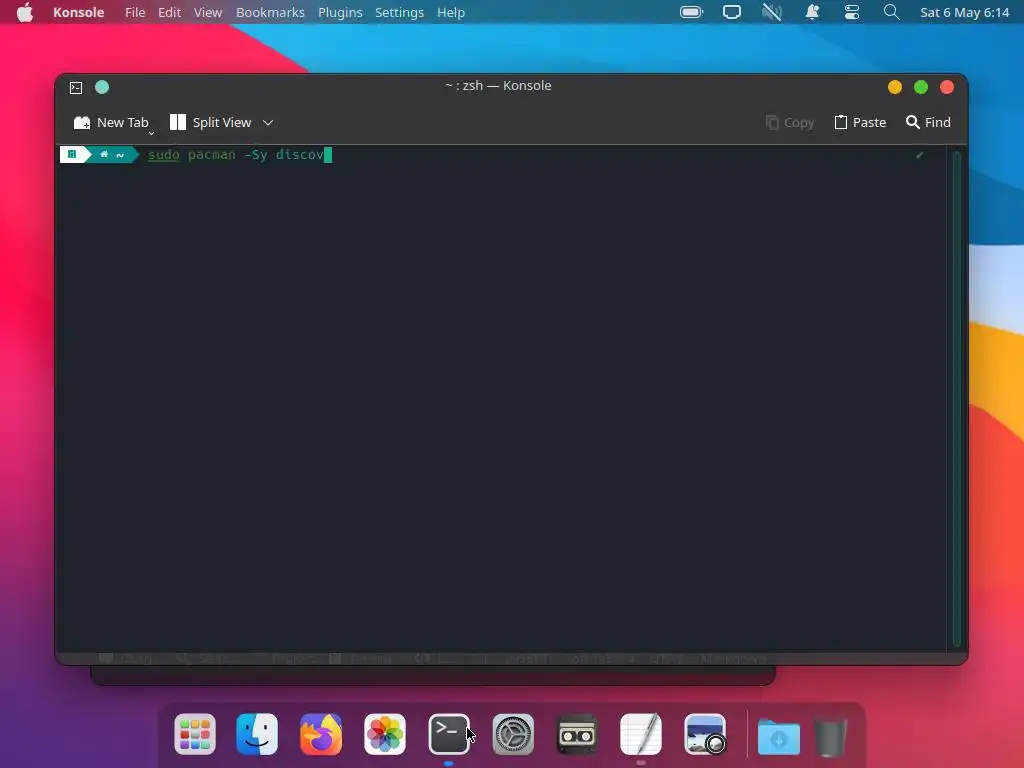This screenshot has width=1024, height=768.
Task: Open the Konsole application menu
Action: (78, 12)
